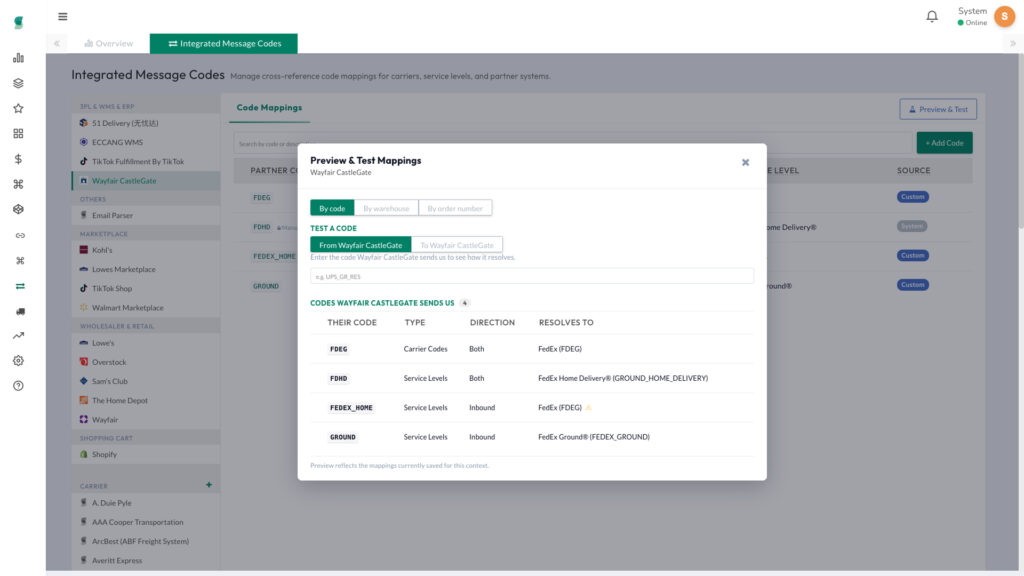The height and width of the screenshot is (576, 1024).
Task: Select TikTok Shop in Marketplace list
Action: click(x=146, y=288)
